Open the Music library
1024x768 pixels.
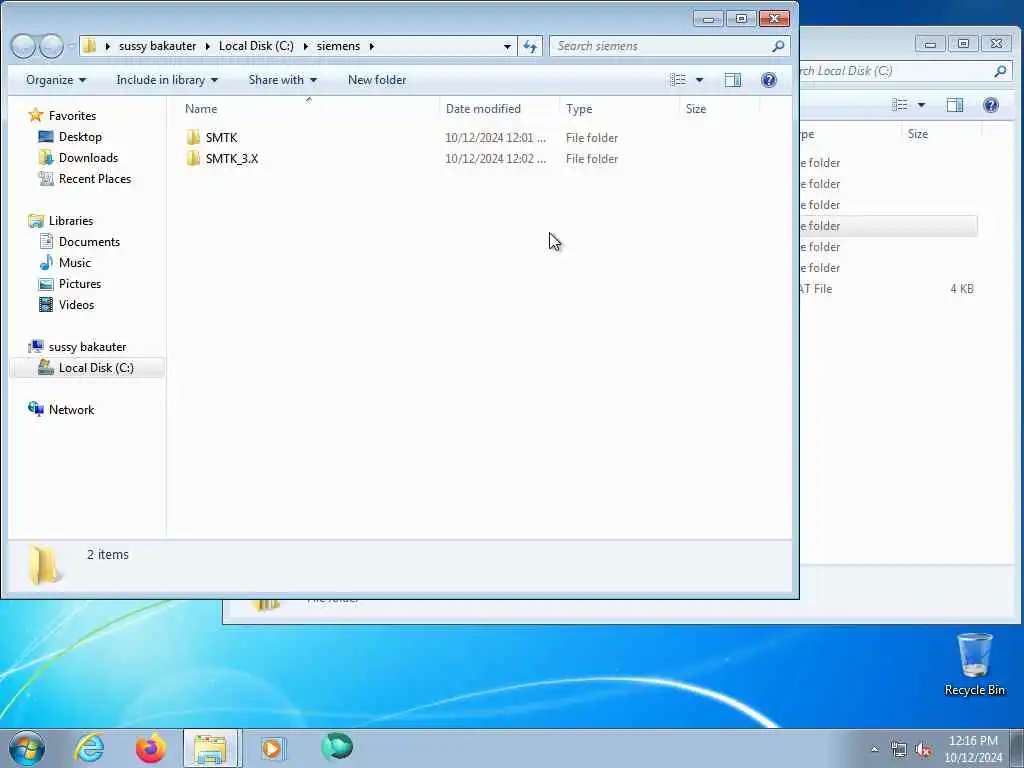(74, 263)
